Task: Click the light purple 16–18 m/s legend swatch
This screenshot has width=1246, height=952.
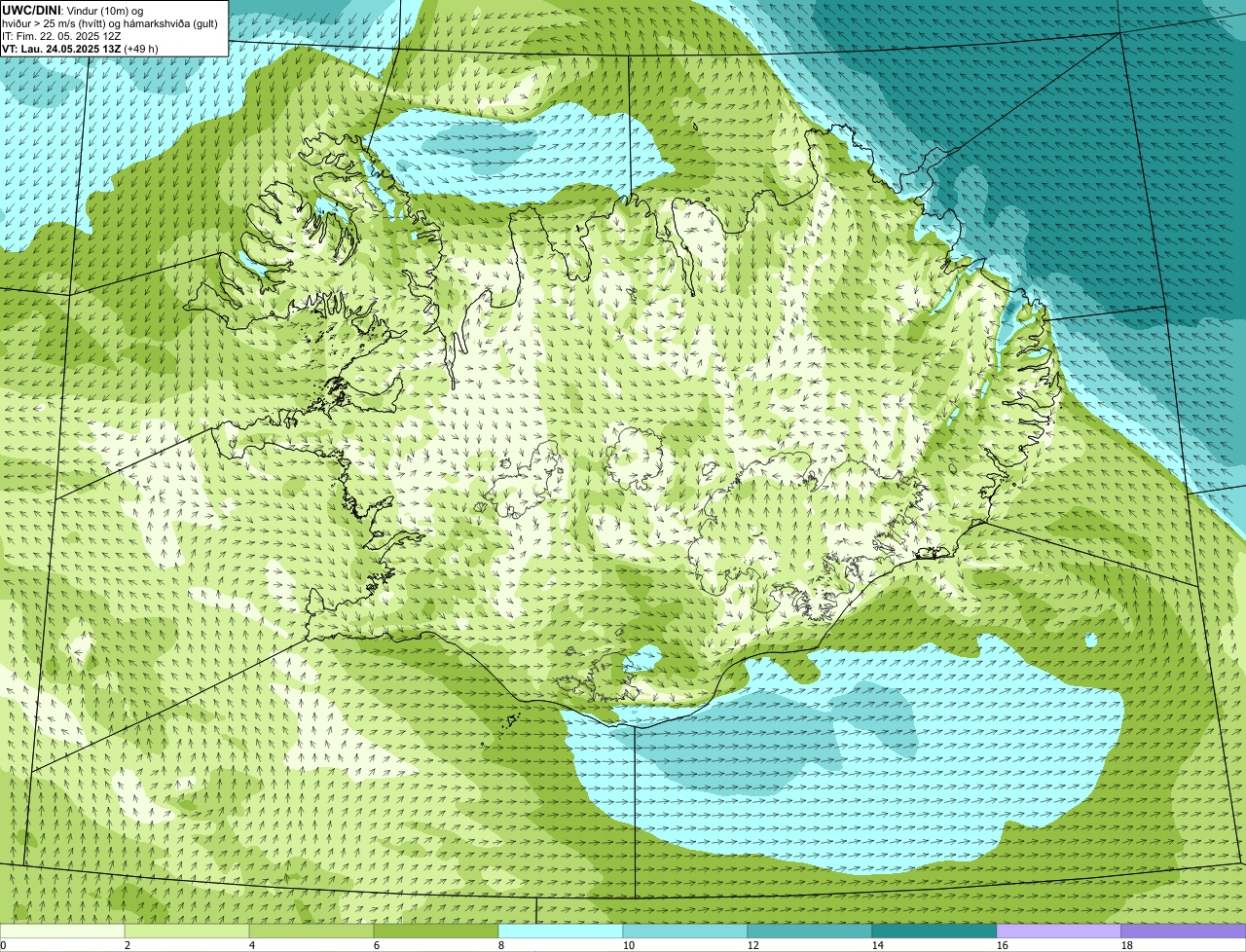Action: coord(1059,932)
